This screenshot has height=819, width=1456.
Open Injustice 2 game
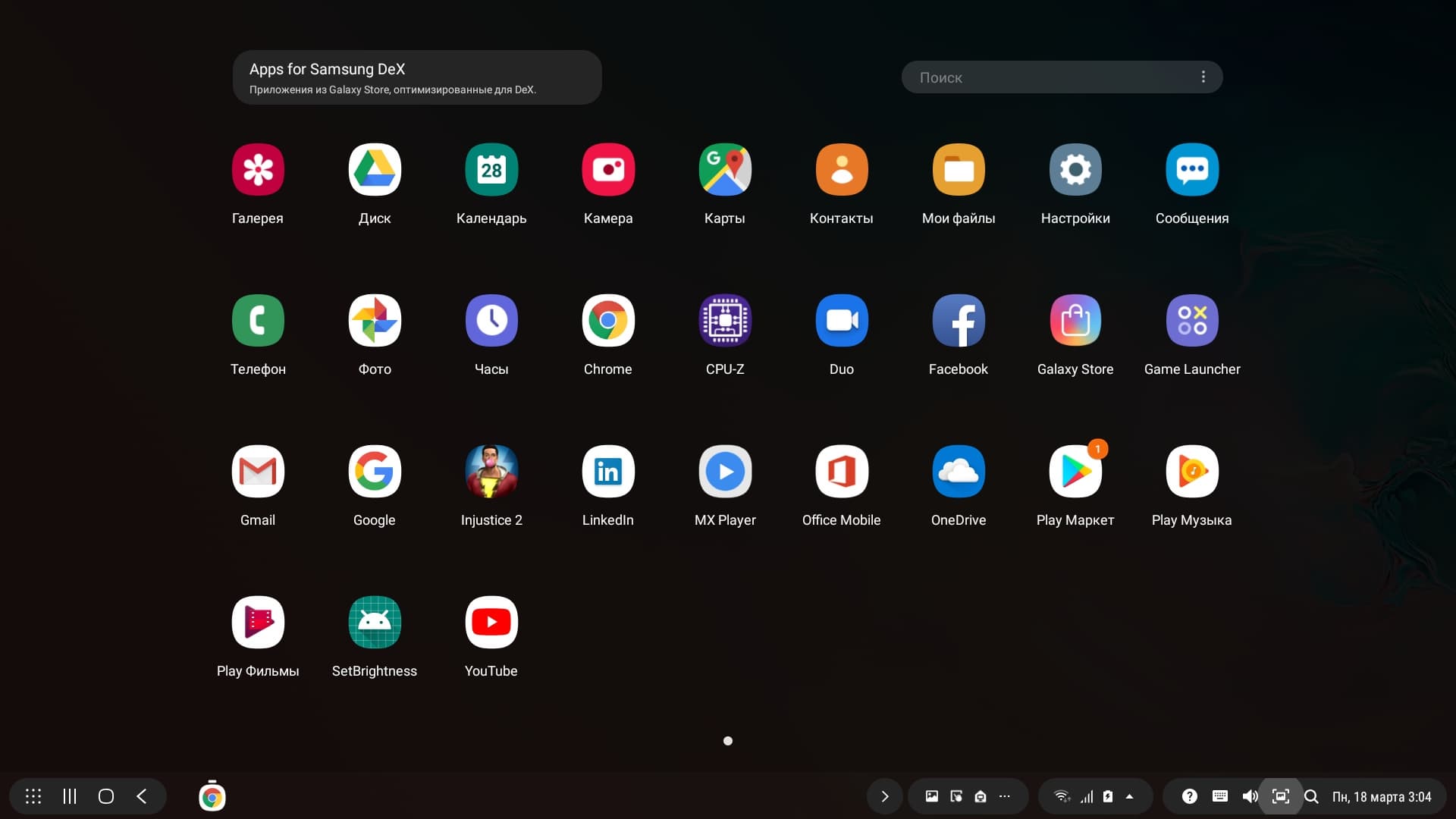[491, 472]
